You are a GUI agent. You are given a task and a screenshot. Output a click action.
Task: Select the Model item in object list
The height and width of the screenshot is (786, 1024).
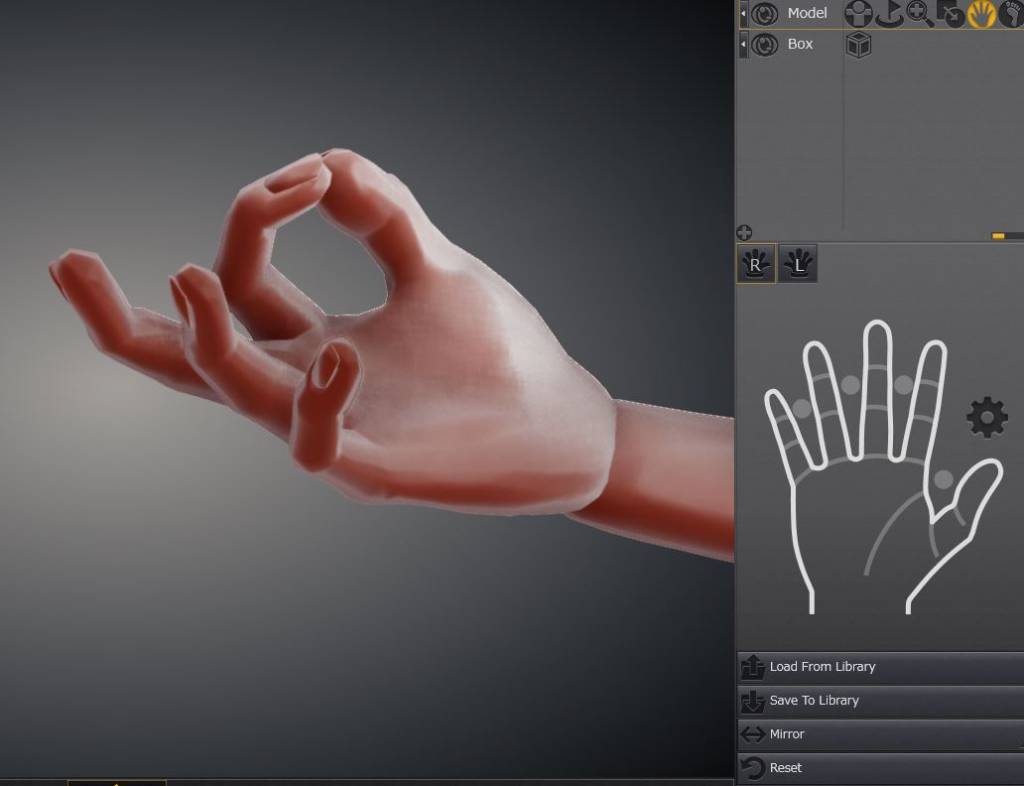pos(807,14)
